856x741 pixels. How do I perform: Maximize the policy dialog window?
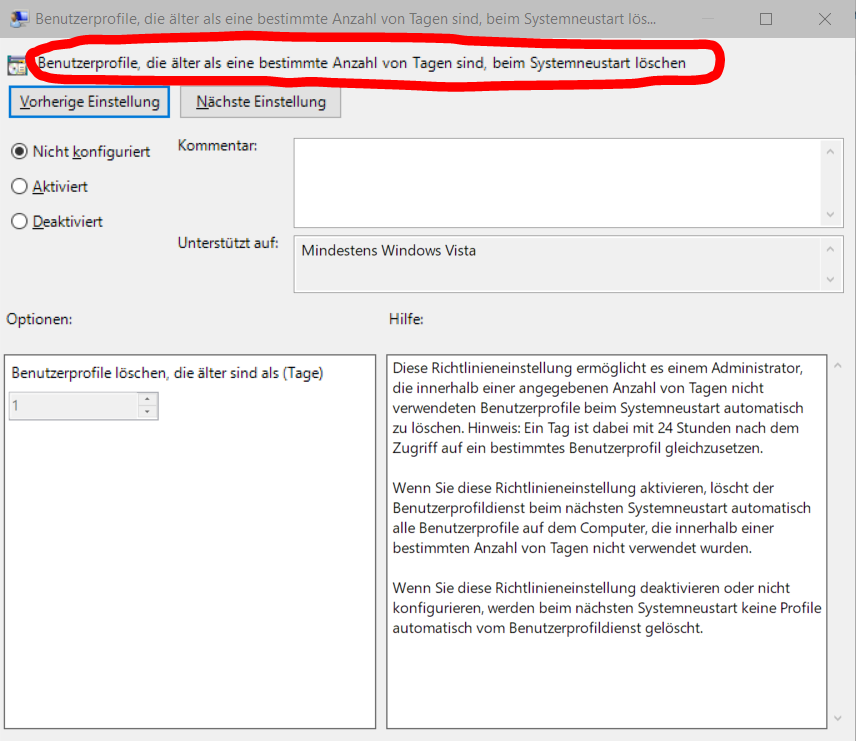[766, 19]
